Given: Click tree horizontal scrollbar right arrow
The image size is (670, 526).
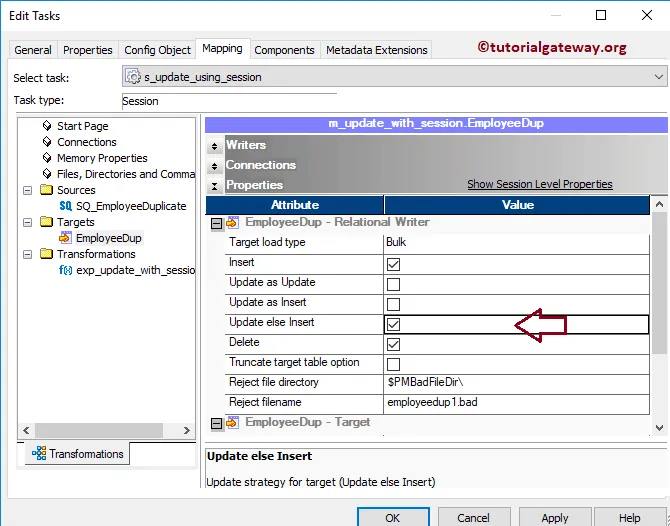Looking at the screenshot, I should pos(186,430).
